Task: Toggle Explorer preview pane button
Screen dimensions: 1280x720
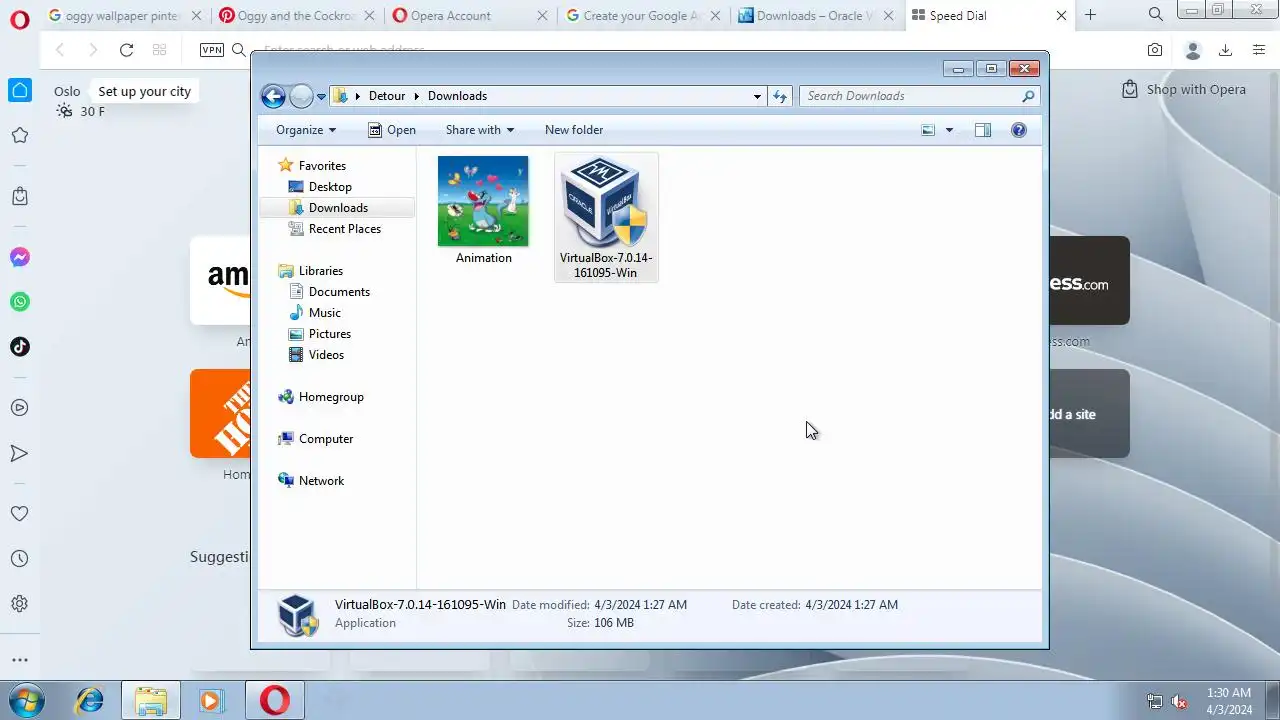Action: tap(983, 130)
